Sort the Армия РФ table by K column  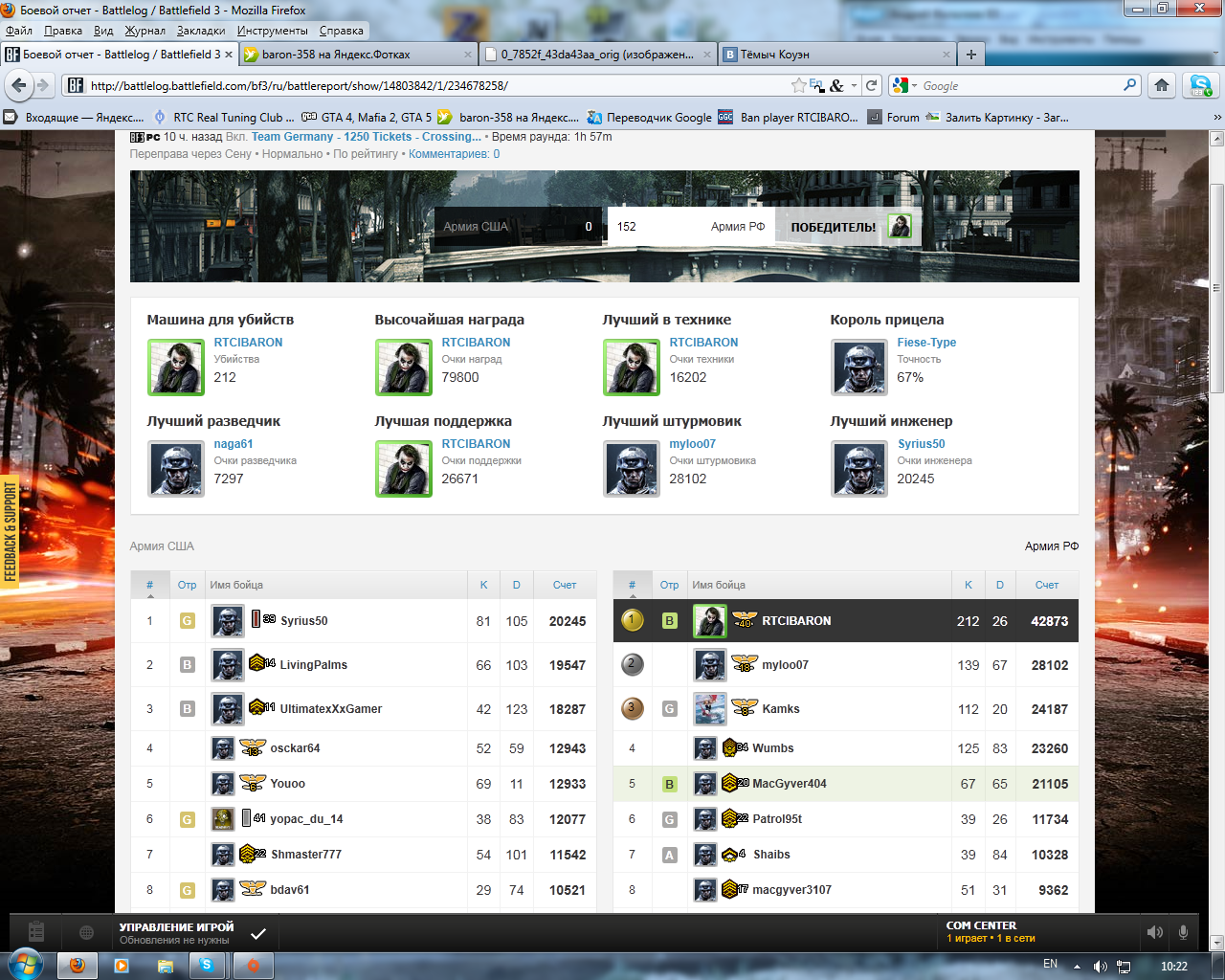point(969,585)
